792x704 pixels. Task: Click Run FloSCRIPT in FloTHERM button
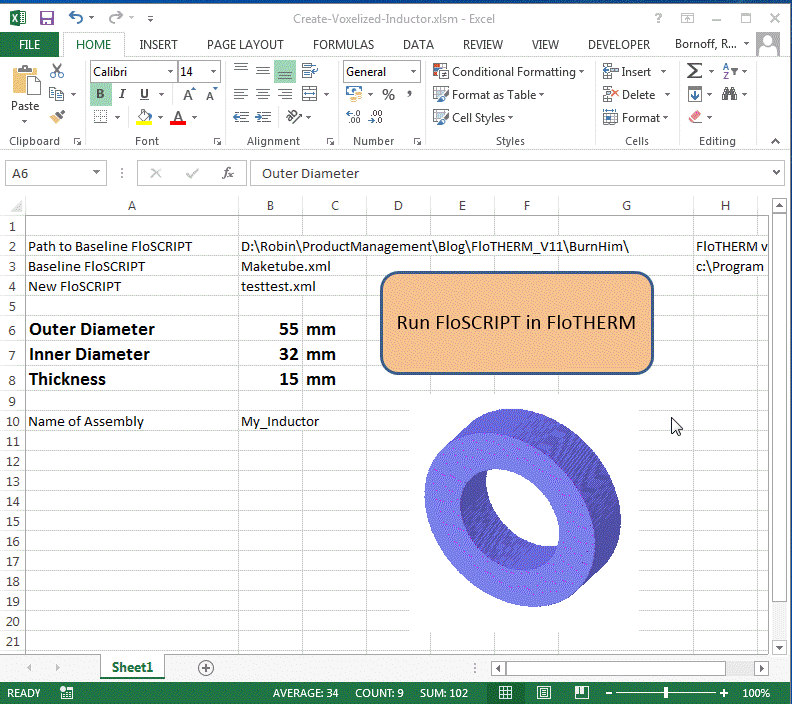tap(517, 323)
